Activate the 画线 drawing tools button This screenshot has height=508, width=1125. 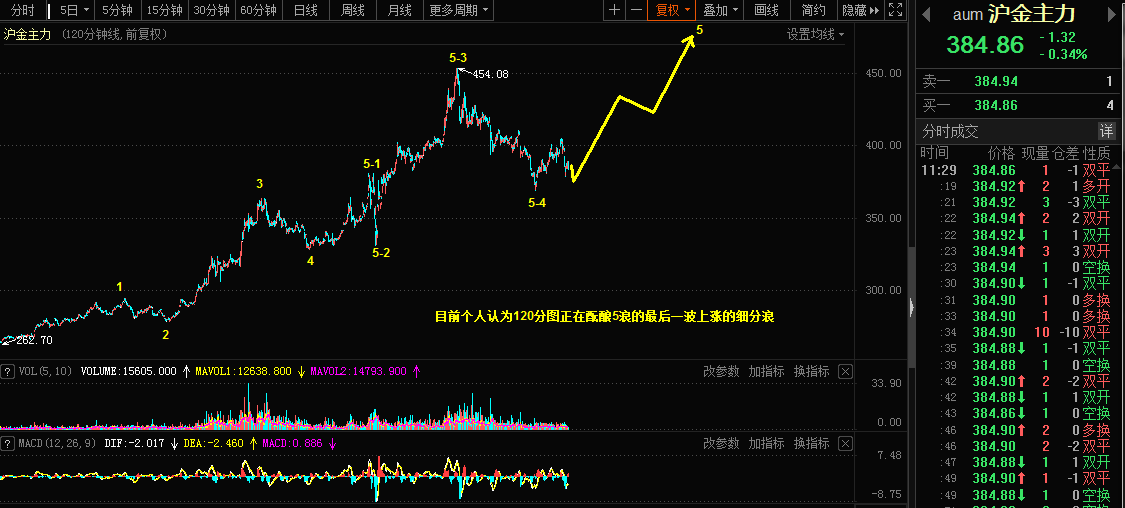click(767, 10)
